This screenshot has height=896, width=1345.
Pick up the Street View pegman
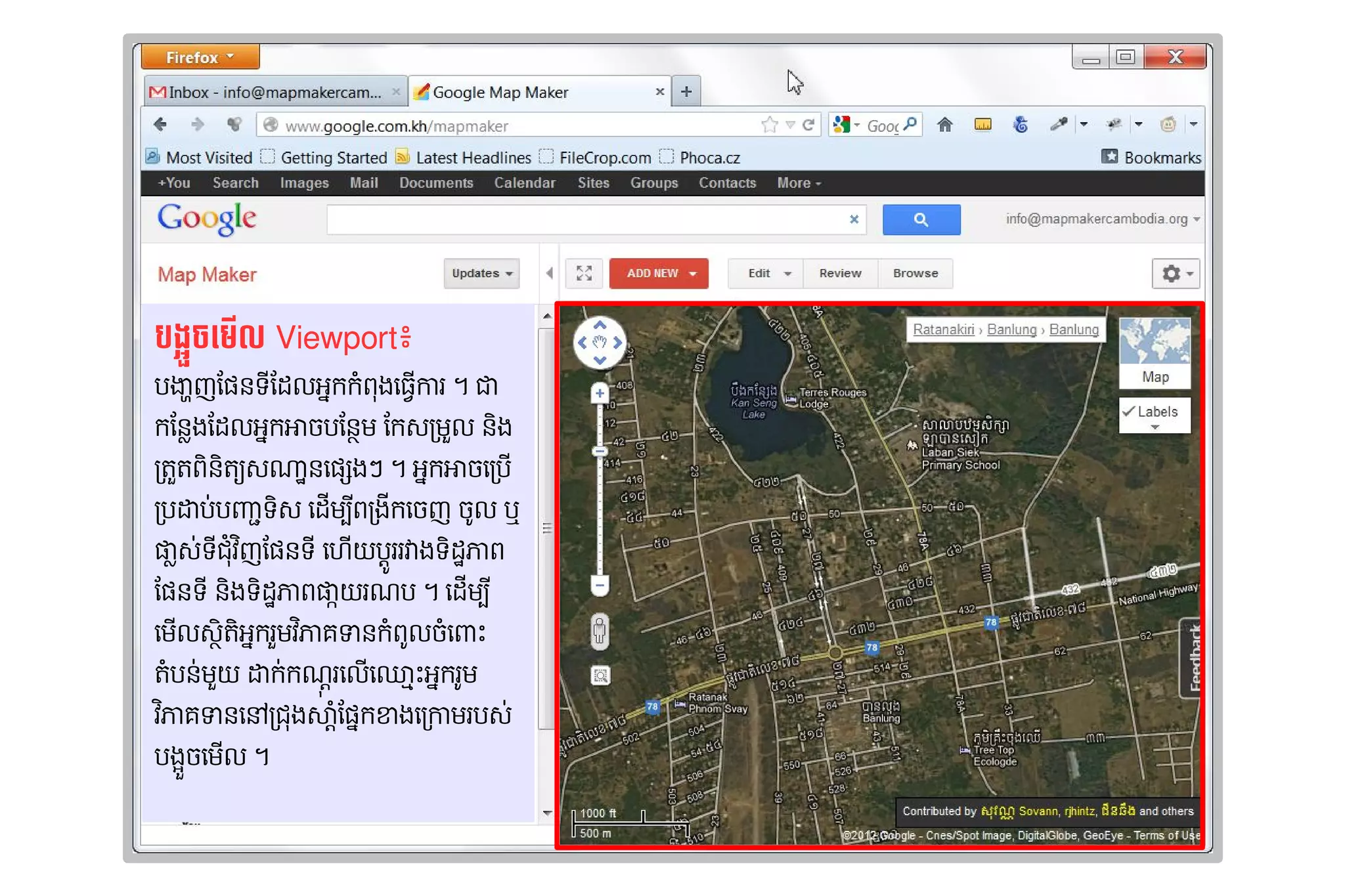(600, 631)
